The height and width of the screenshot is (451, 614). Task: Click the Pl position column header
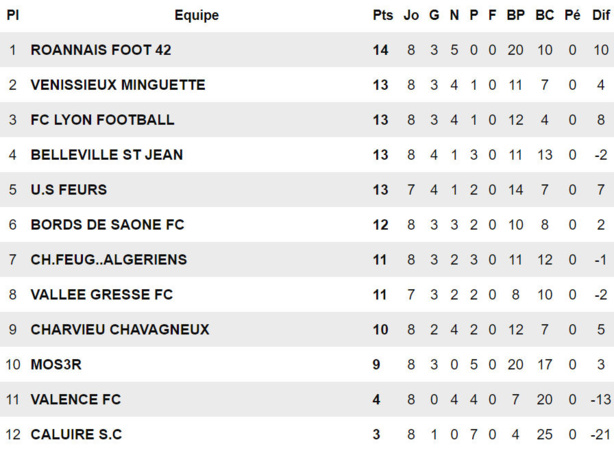pos(13,15)
